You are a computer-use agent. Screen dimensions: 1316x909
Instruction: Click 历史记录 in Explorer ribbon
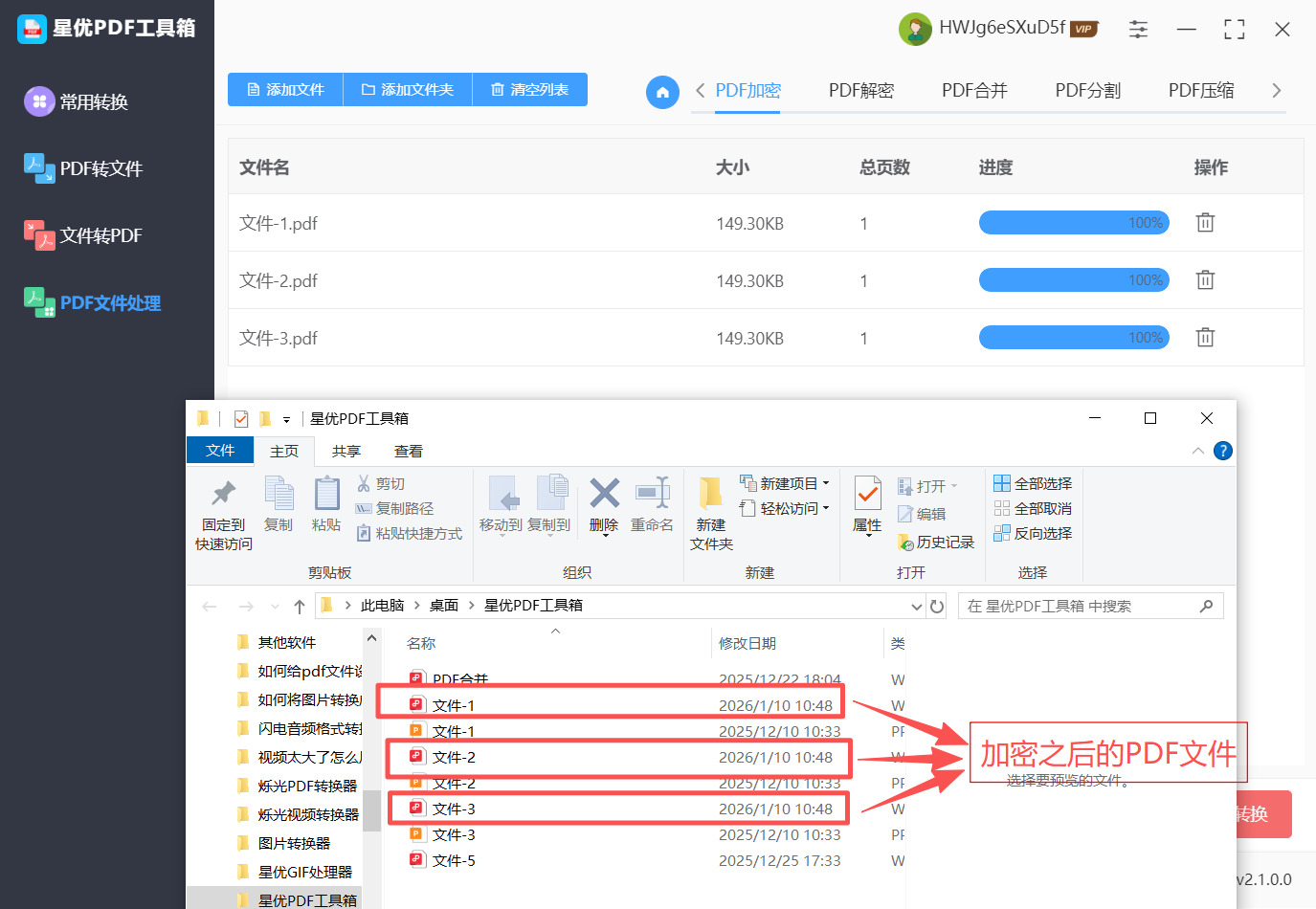point(936,543)
